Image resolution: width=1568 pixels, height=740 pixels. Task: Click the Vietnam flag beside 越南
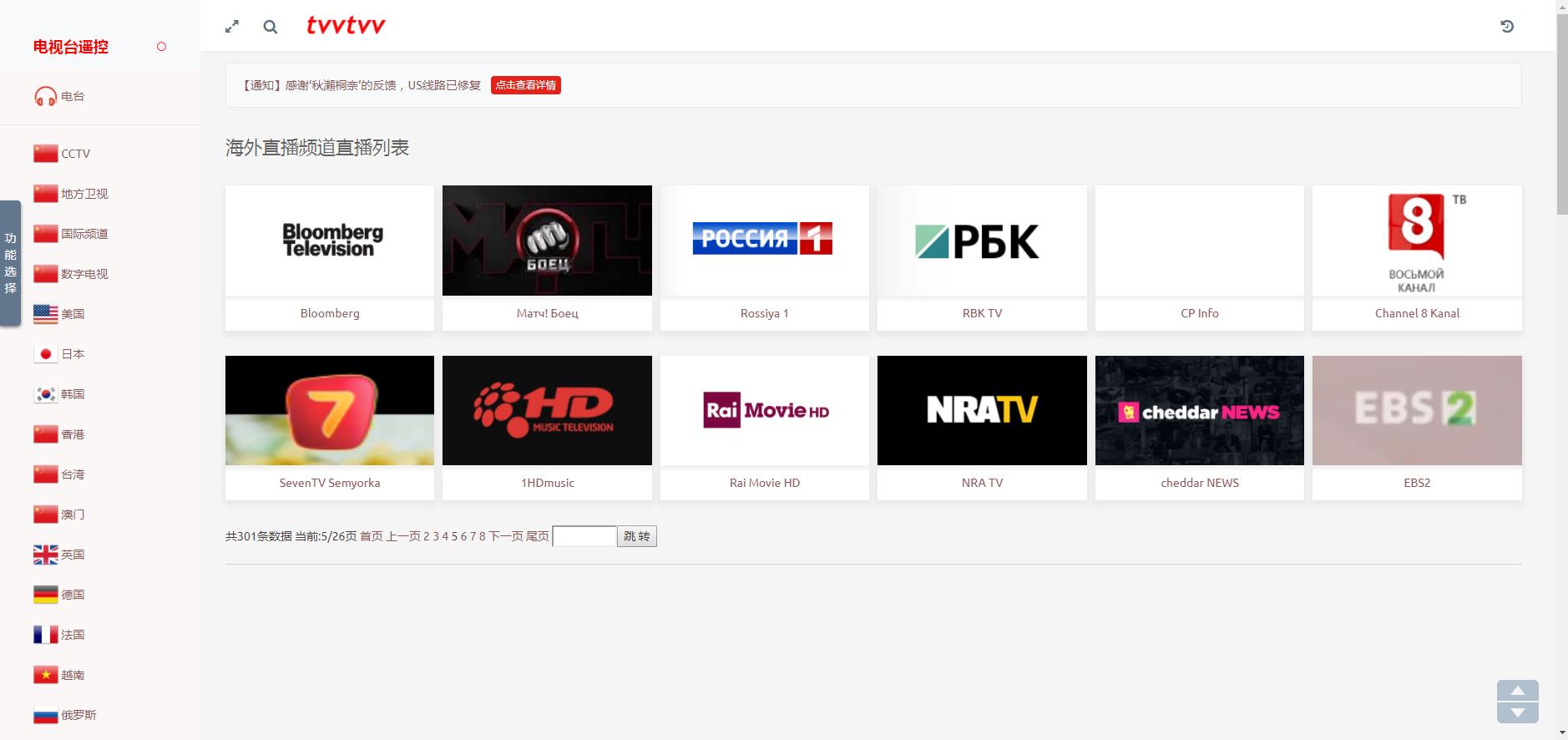coord(45,675)
